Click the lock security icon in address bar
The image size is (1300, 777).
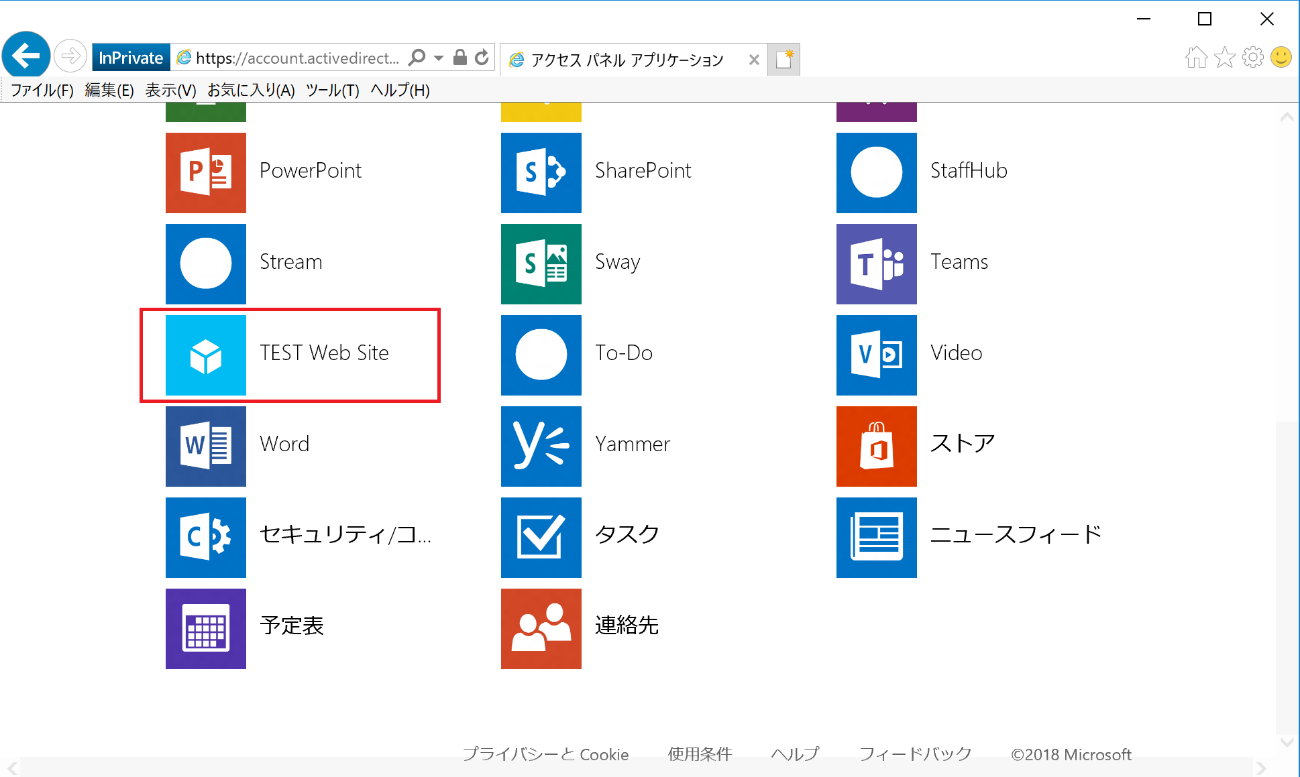(x=460, y=58)
